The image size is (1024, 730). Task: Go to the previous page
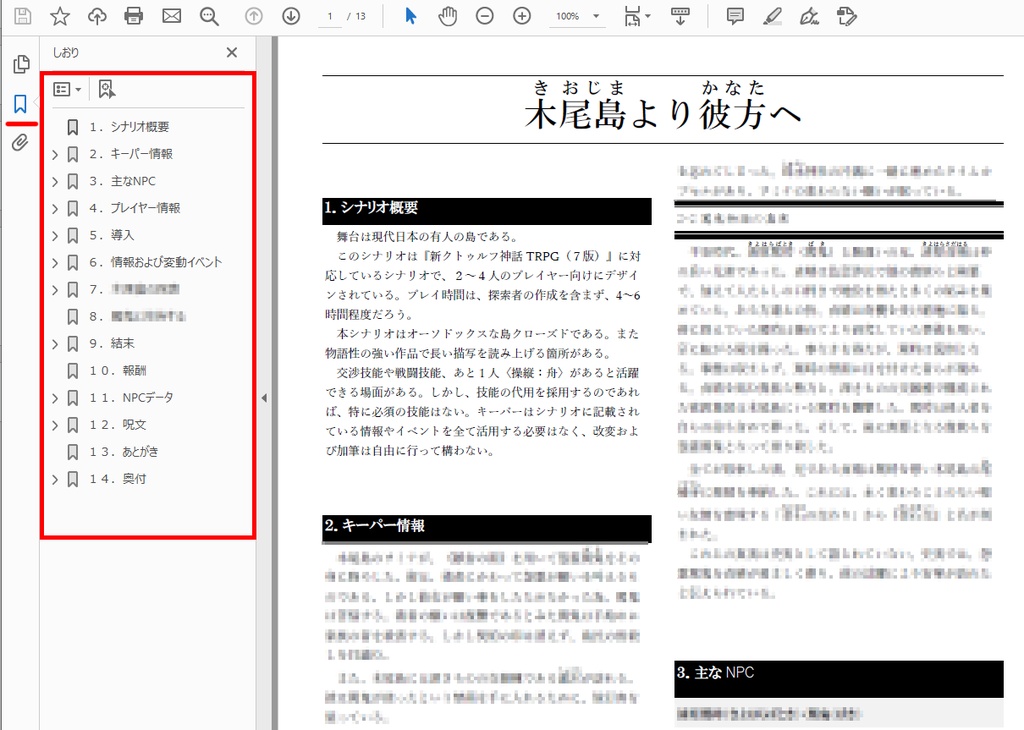[253, 16]
